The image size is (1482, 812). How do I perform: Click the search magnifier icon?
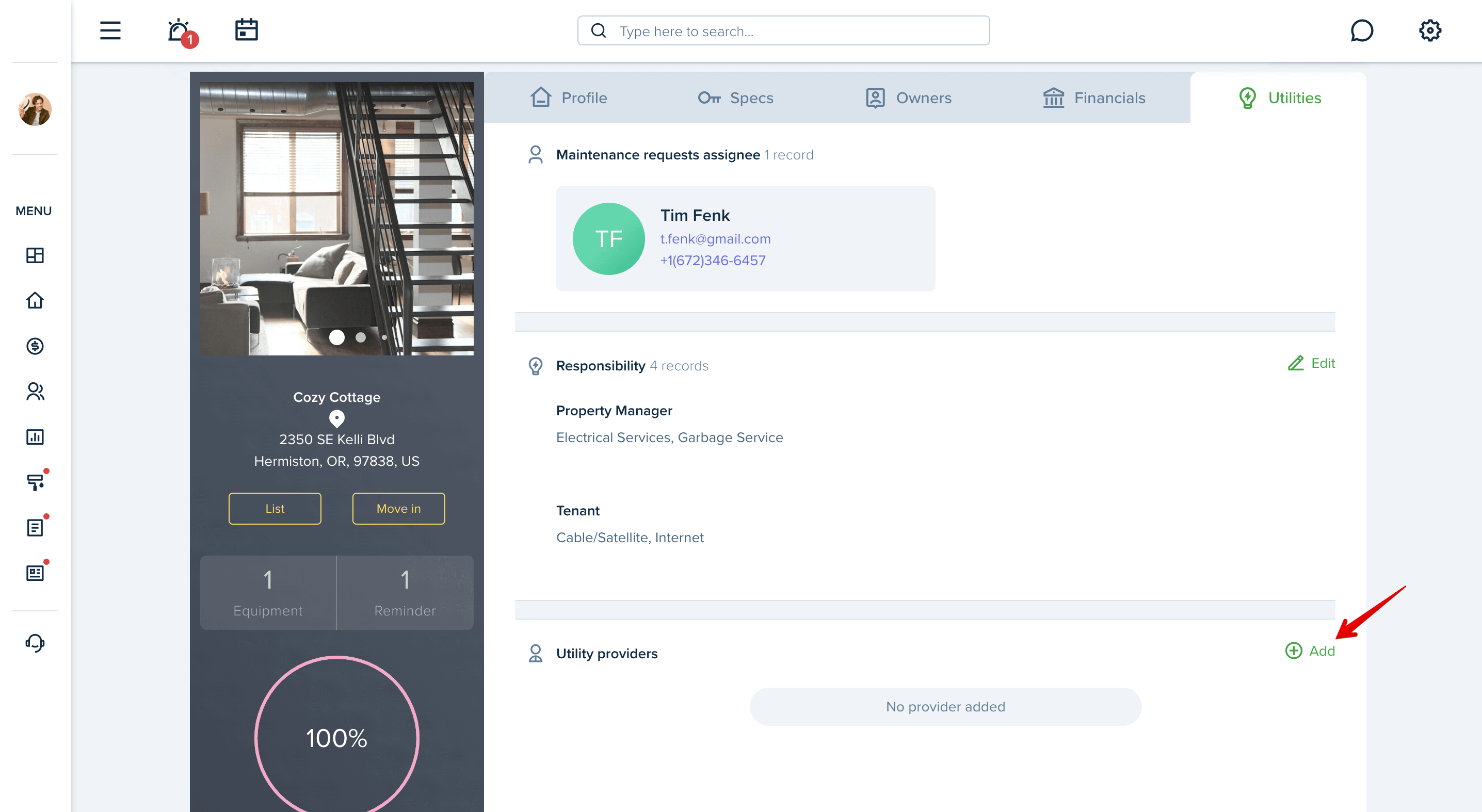pyautogui.click(x=599, y=30)
